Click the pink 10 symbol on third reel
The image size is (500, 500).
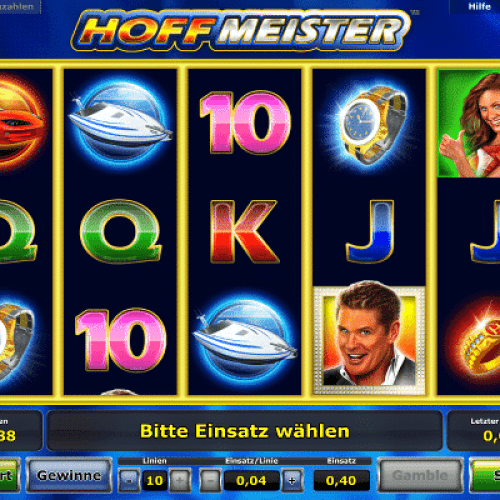[245, 122]
